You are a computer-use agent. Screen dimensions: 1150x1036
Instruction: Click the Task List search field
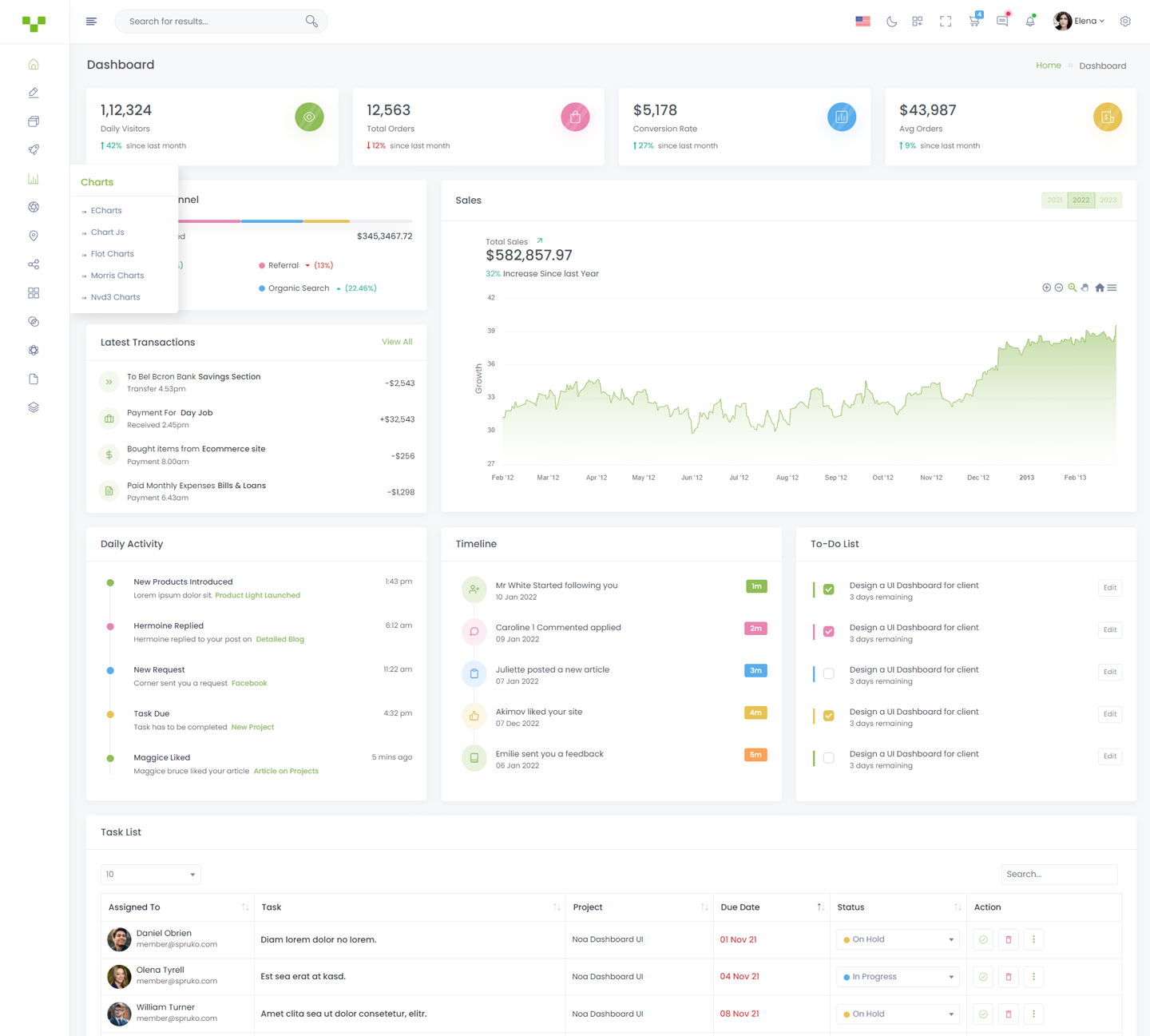(x=1058, y=874)
